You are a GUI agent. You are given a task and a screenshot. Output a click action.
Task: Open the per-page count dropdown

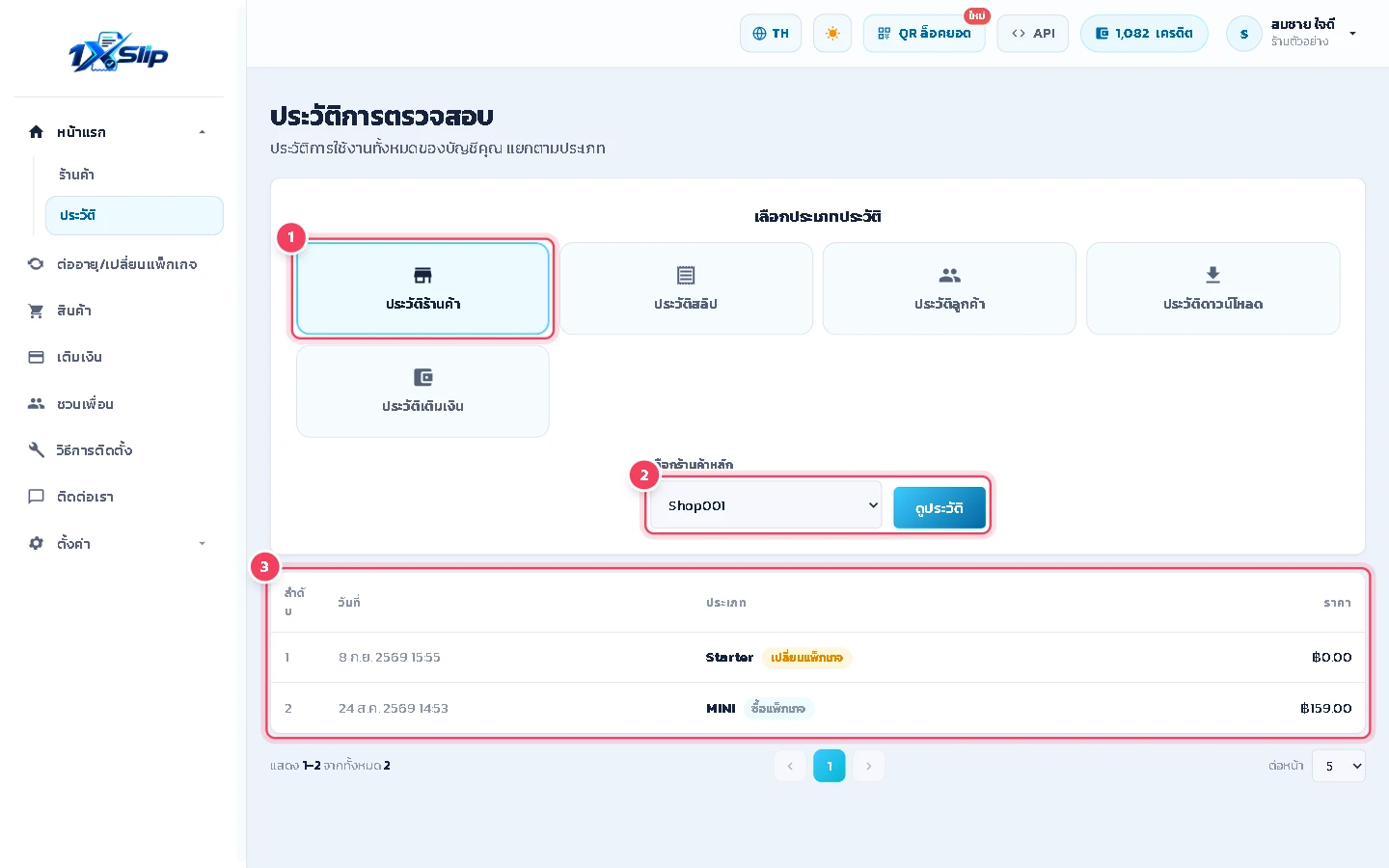[x=1338, y=766]
